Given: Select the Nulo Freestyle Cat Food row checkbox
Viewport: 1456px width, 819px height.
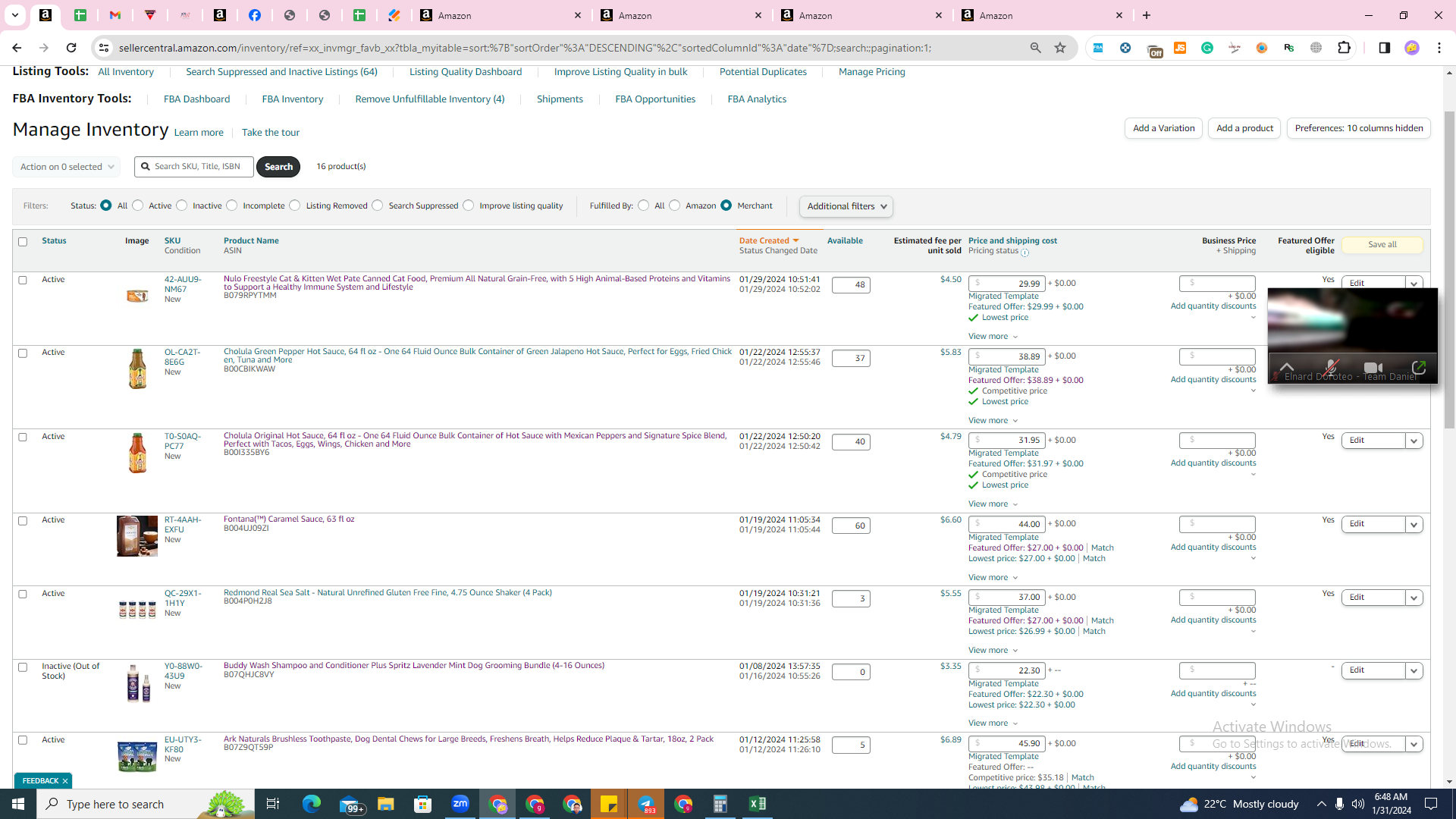Looking at the screenshot, I should (x=23, y=280).
